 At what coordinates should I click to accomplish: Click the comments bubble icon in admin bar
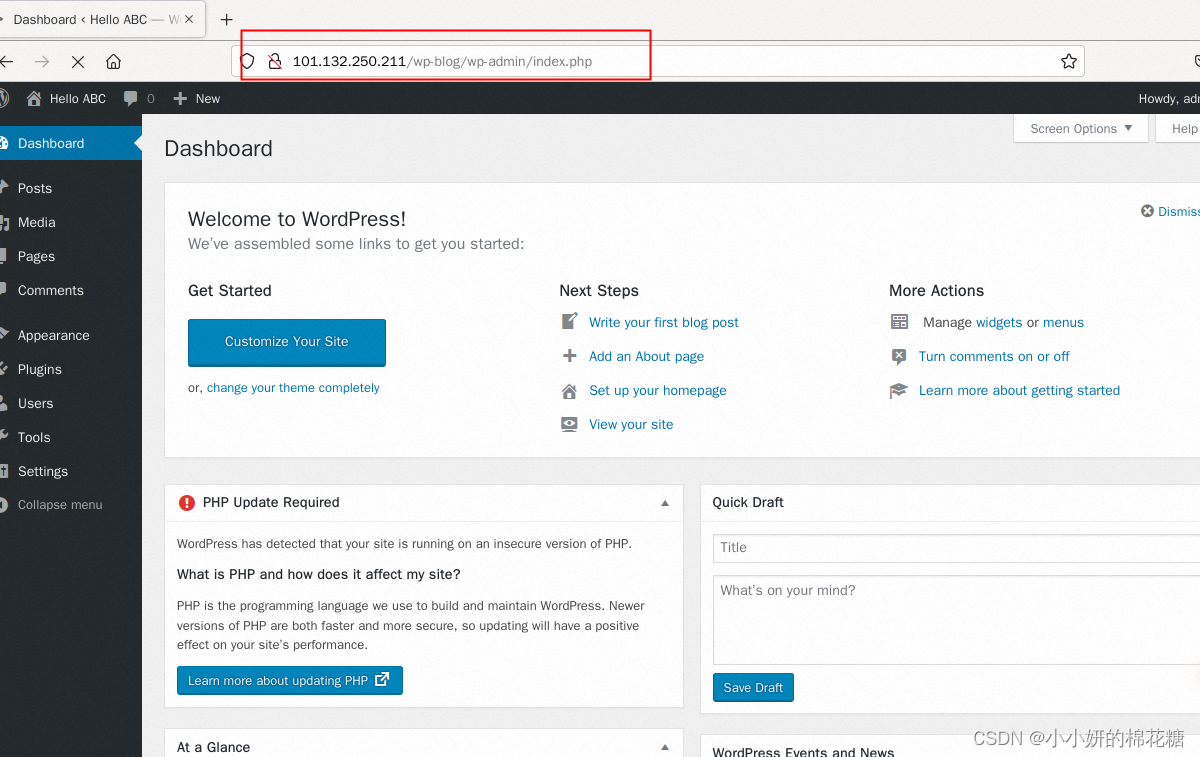point(132,98)
